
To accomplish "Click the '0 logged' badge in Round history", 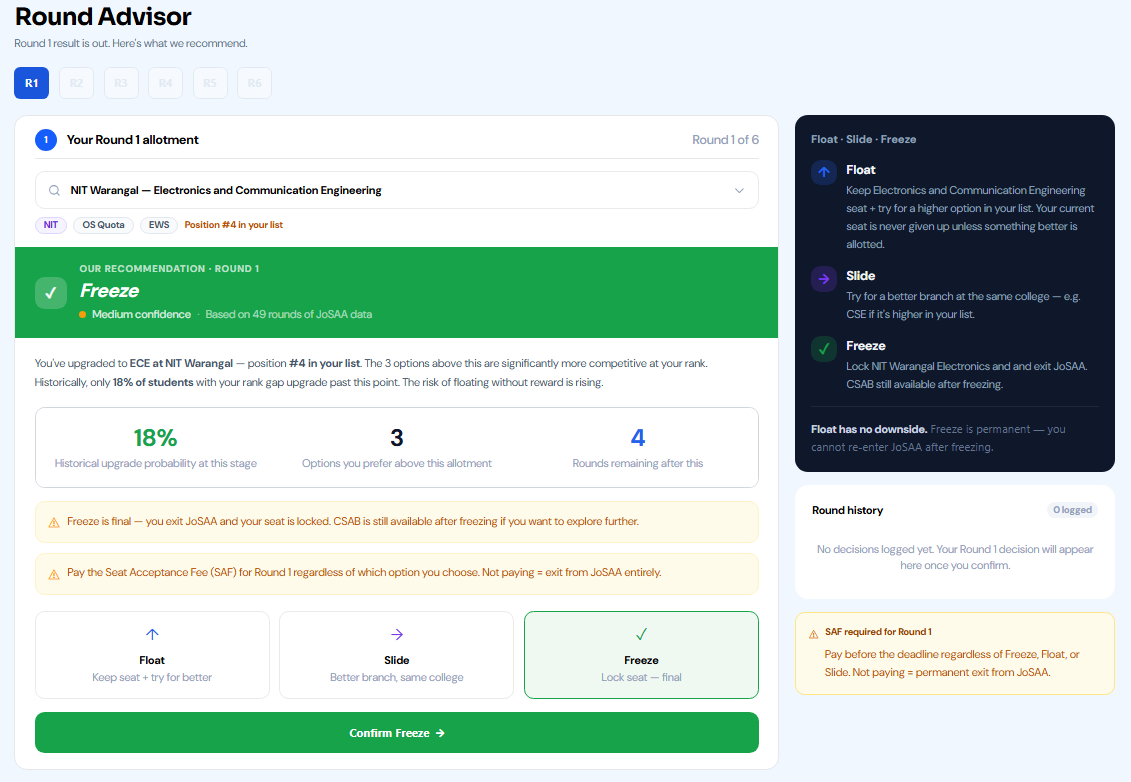I will coord(1073,510).
